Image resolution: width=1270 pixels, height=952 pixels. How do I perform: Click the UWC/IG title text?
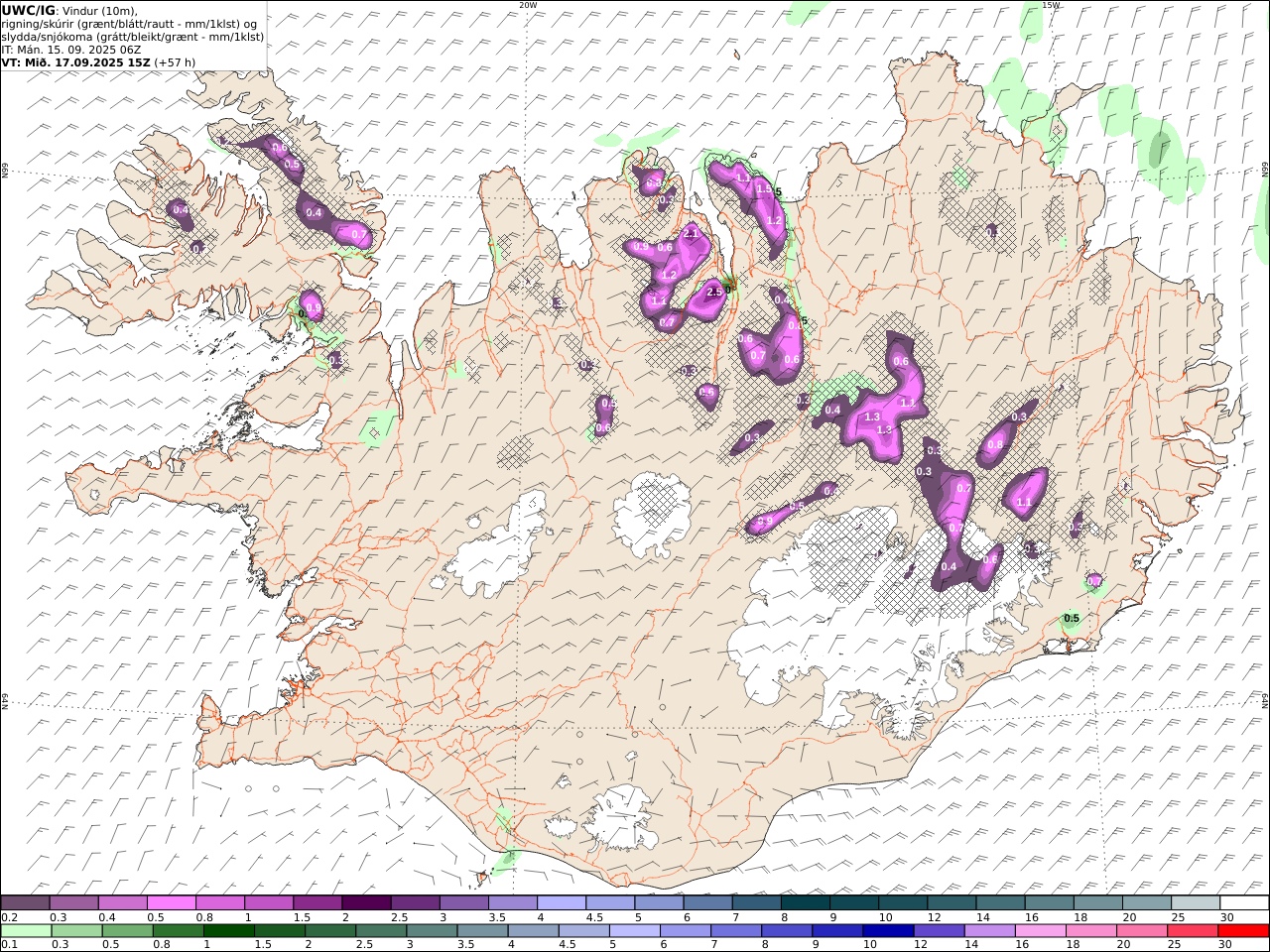point(29,10)
